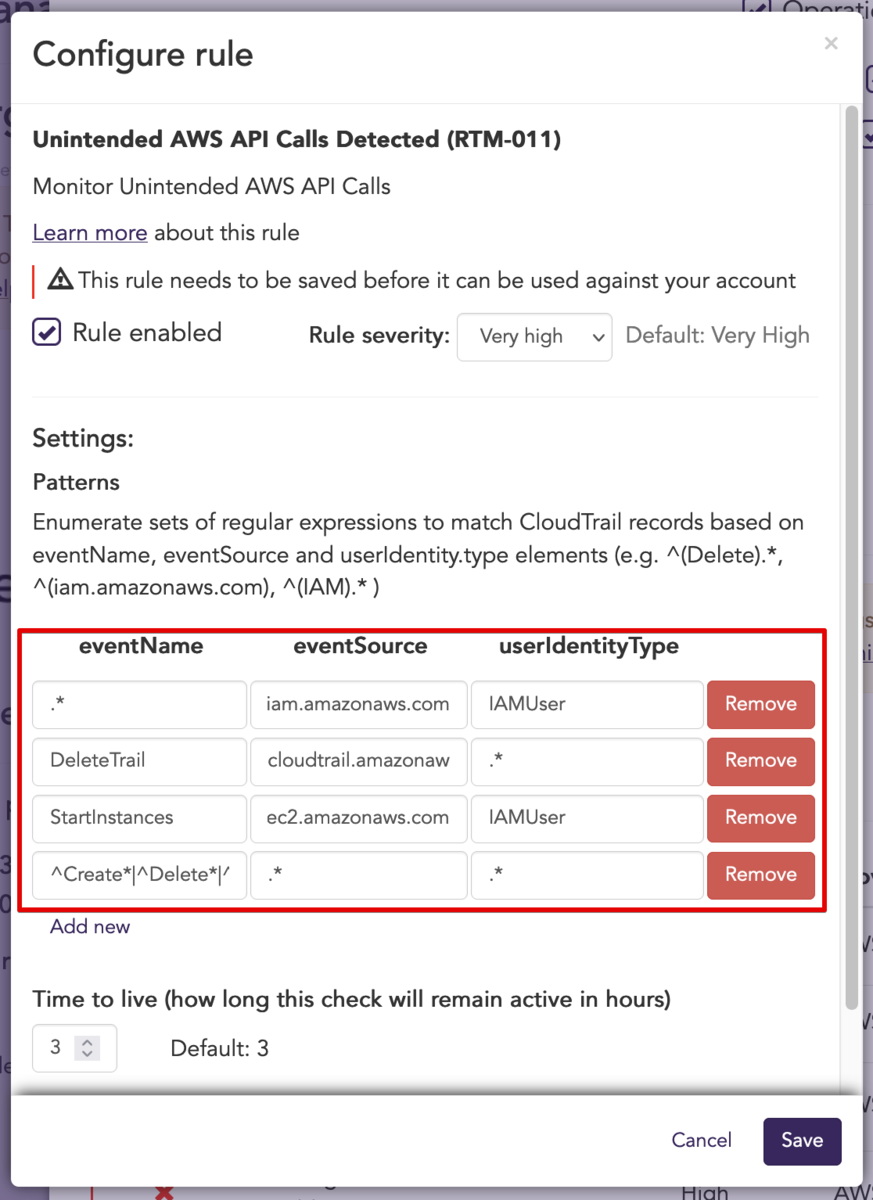Image resolution: width=873 pixels, height=1200 pixels.
Task: Edit the ec2.amazonaws.com eventSource field
Action: [358, 818]
